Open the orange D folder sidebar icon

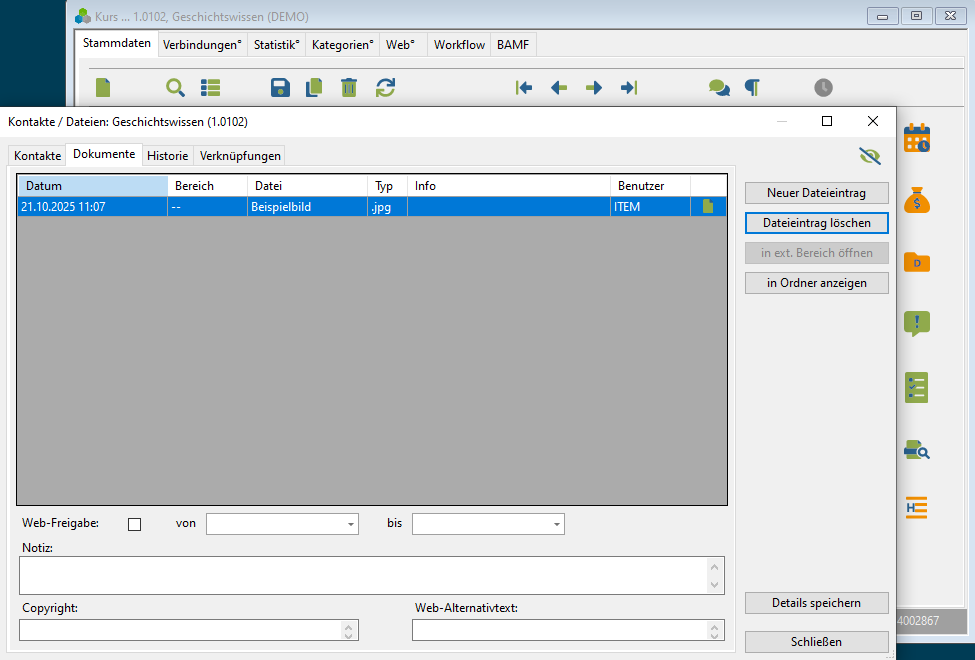click(x=917, y=263)
